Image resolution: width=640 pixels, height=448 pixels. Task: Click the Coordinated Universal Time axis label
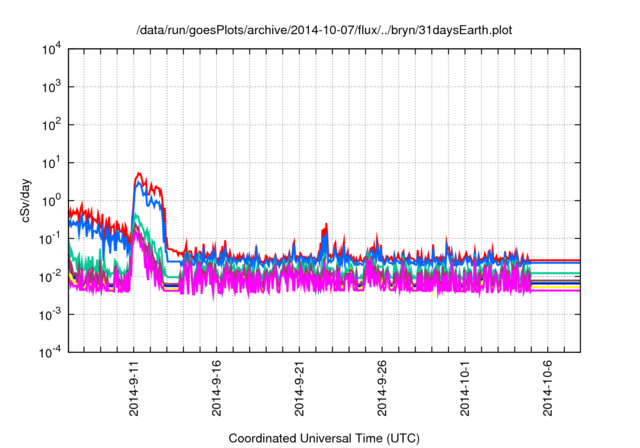[323, 438]
